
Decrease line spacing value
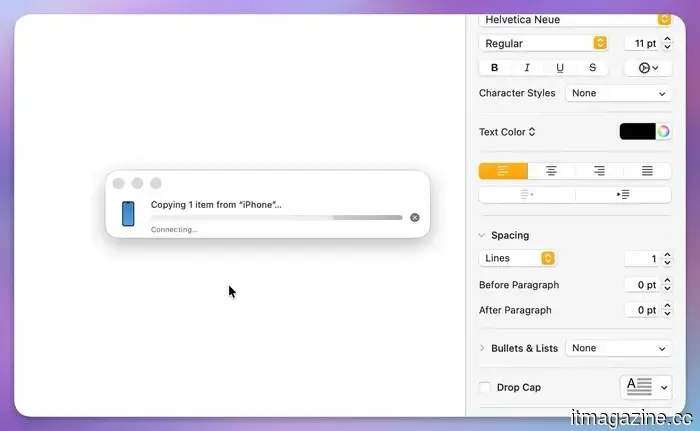[x=667, y=263]
